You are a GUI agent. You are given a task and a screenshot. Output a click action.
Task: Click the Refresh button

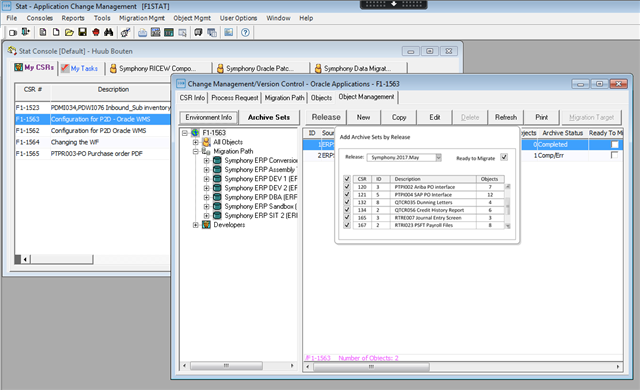pyautogui.click(x=506, y=117)
